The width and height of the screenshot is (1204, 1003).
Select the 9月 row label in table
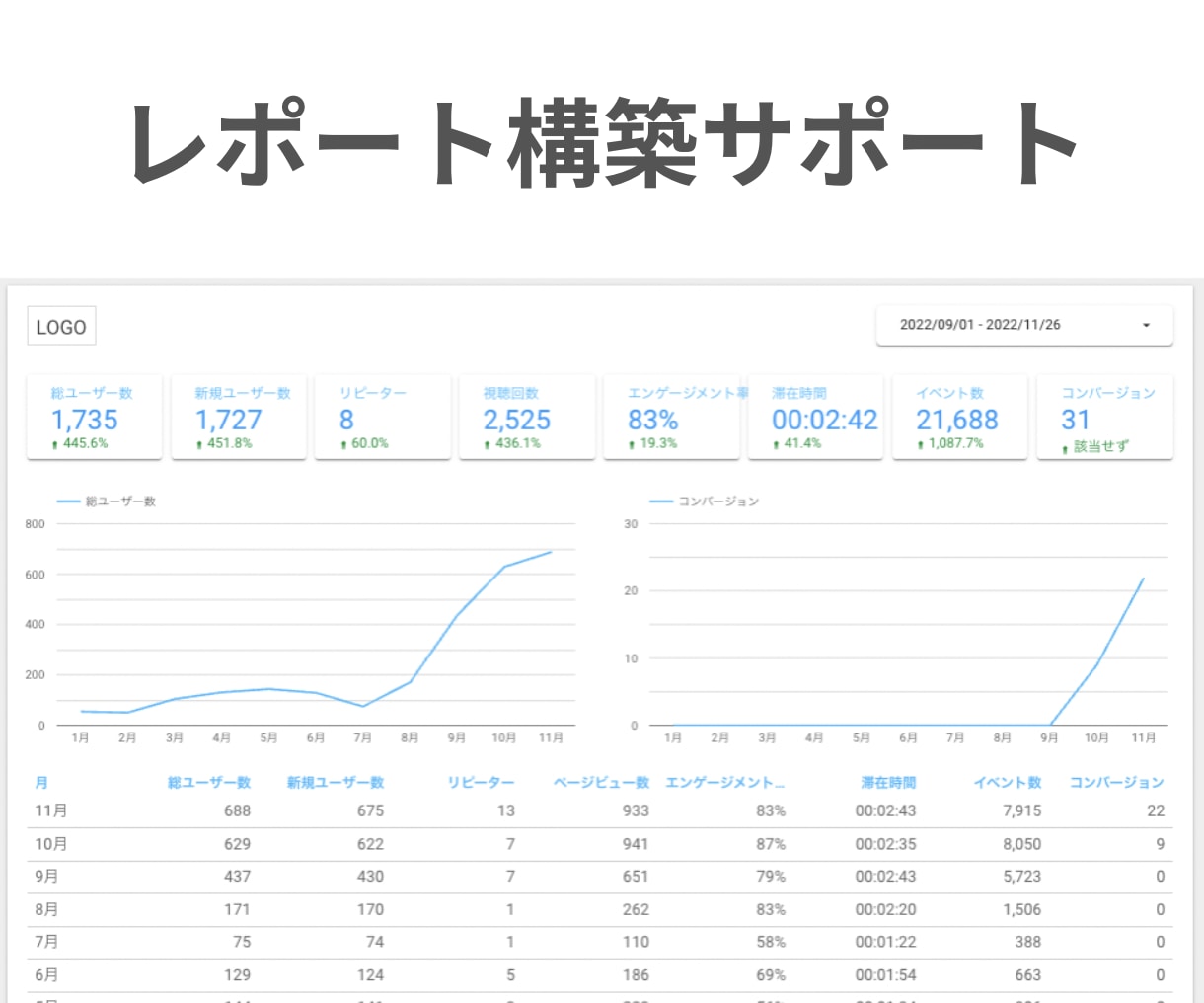tap(46, 876)
